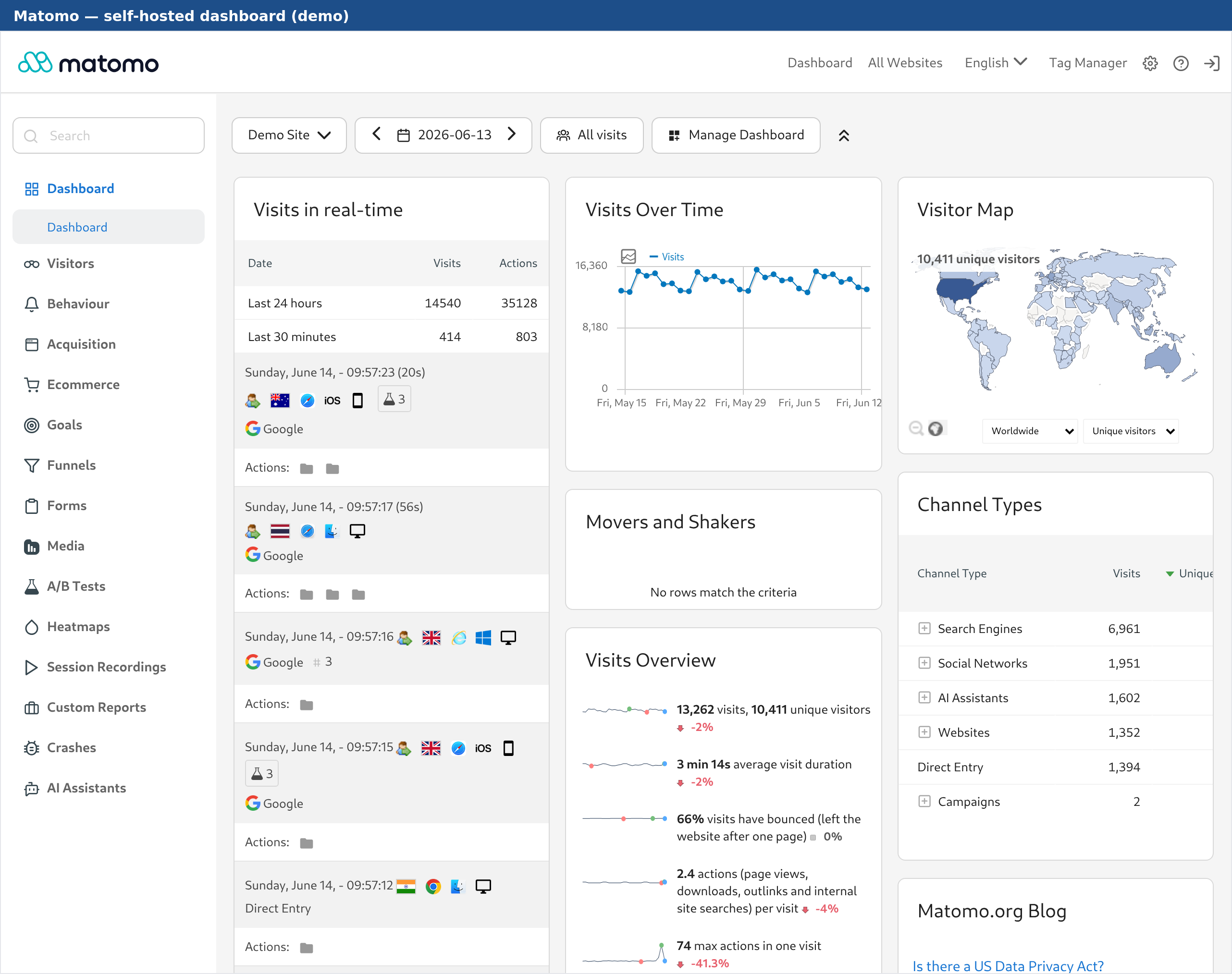Screen dimensions: 1232x974
Task: Open 'Is there a US Data Privacy Act?' blog link
Action: [x=1008, y=965]
